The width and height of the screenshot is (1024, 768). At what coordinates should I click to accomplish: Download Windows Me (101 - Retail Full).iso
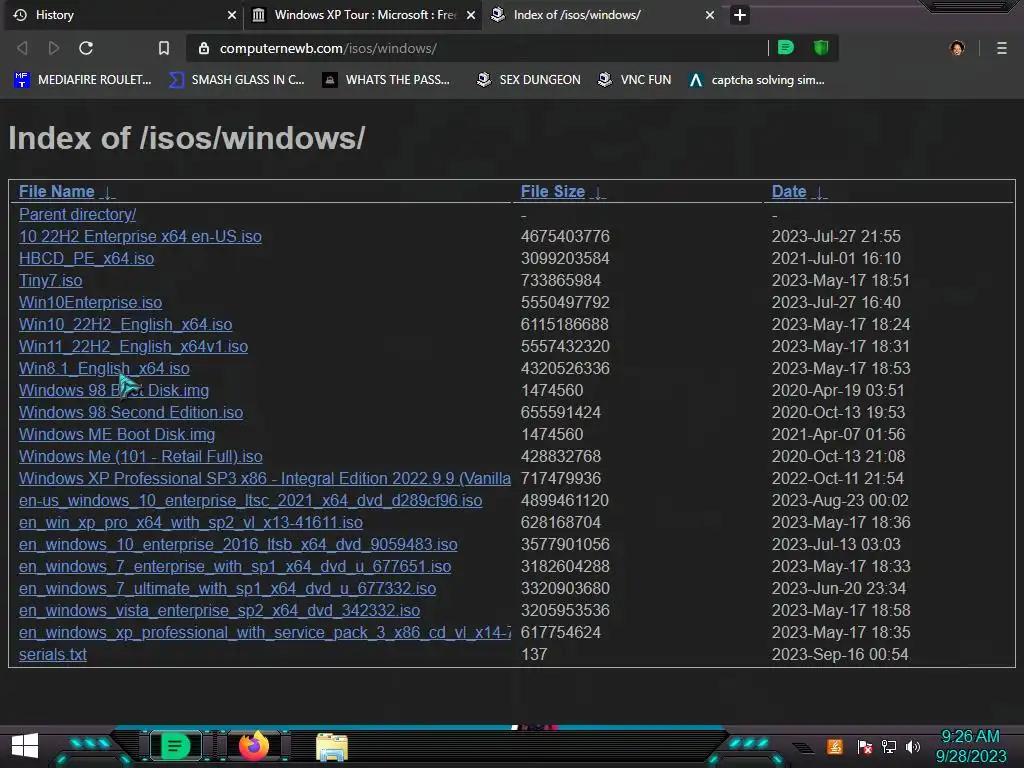tap(140, 456)
